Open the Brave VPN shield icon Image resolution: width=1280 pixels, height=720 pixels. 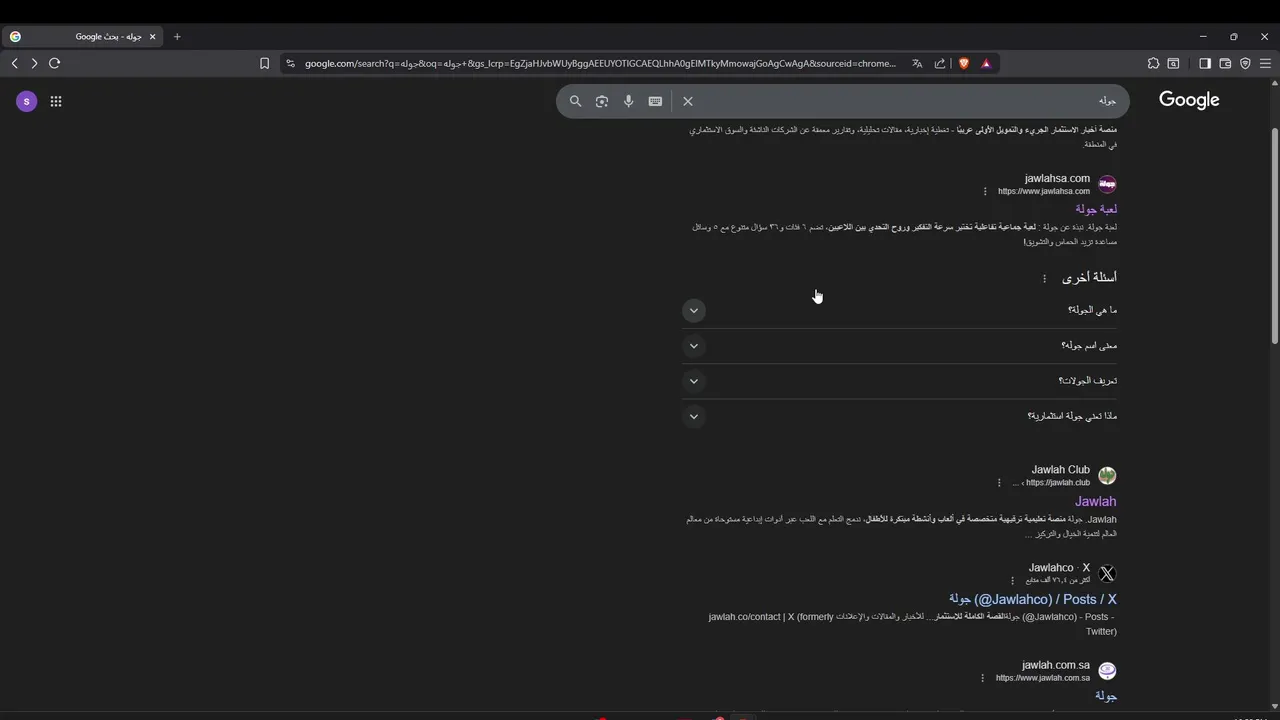click(x=1245, y=63)
